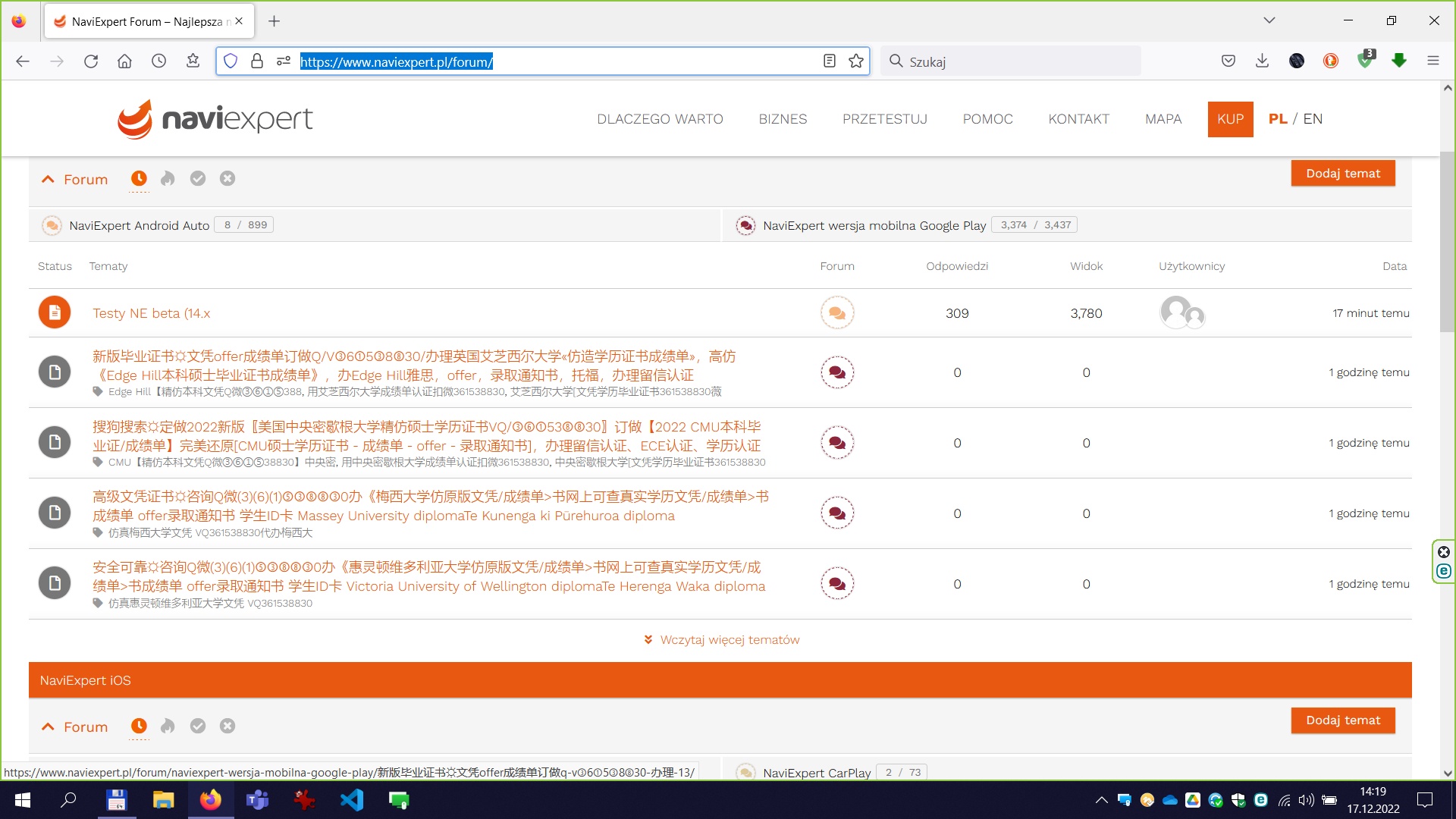Screen dimensions: 1456x819
Task: Click forum bubble icon in Testy NE beta row
Action: click(837, 312)
